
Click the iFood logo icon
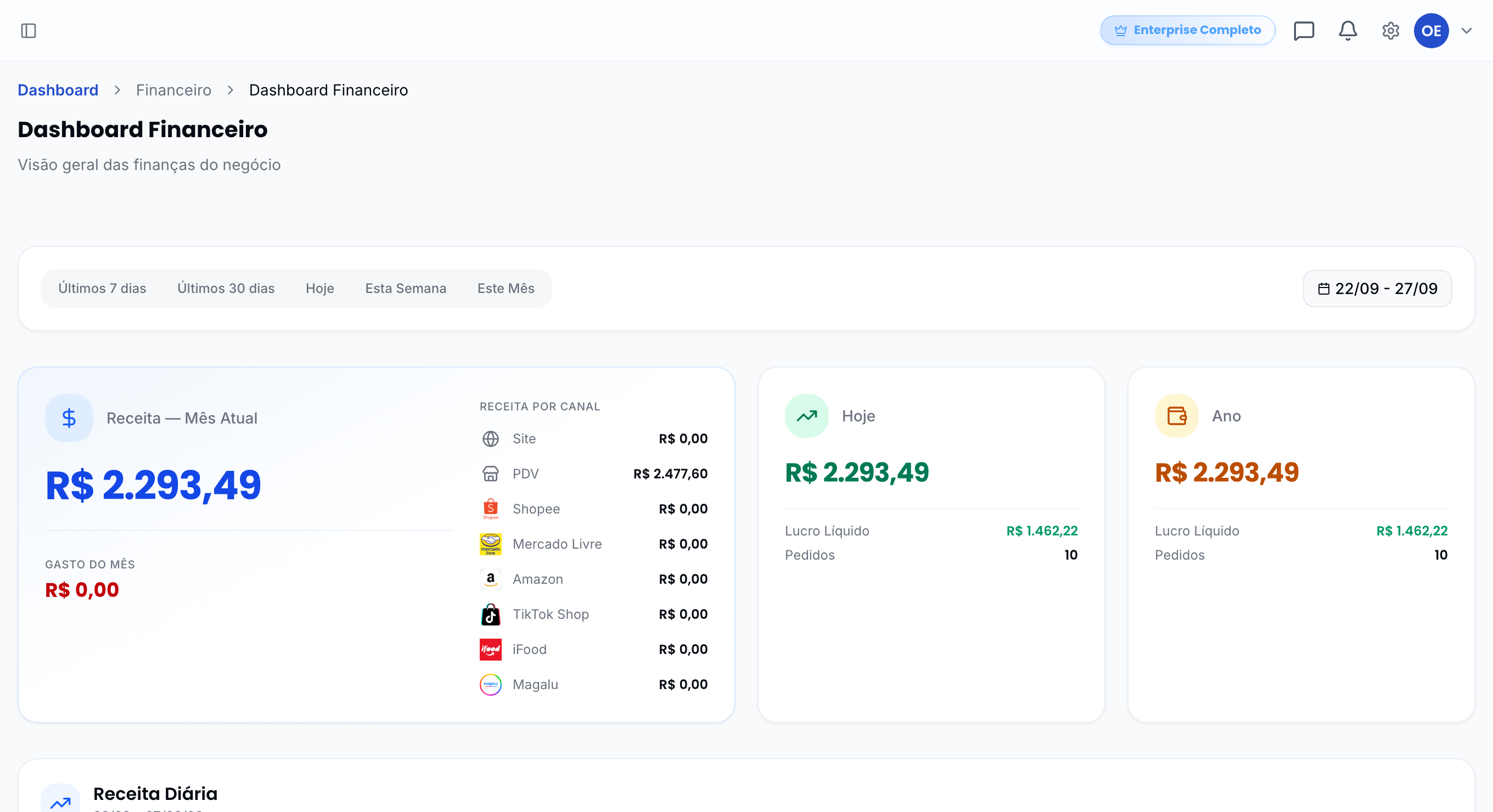[x=490, y=650]
